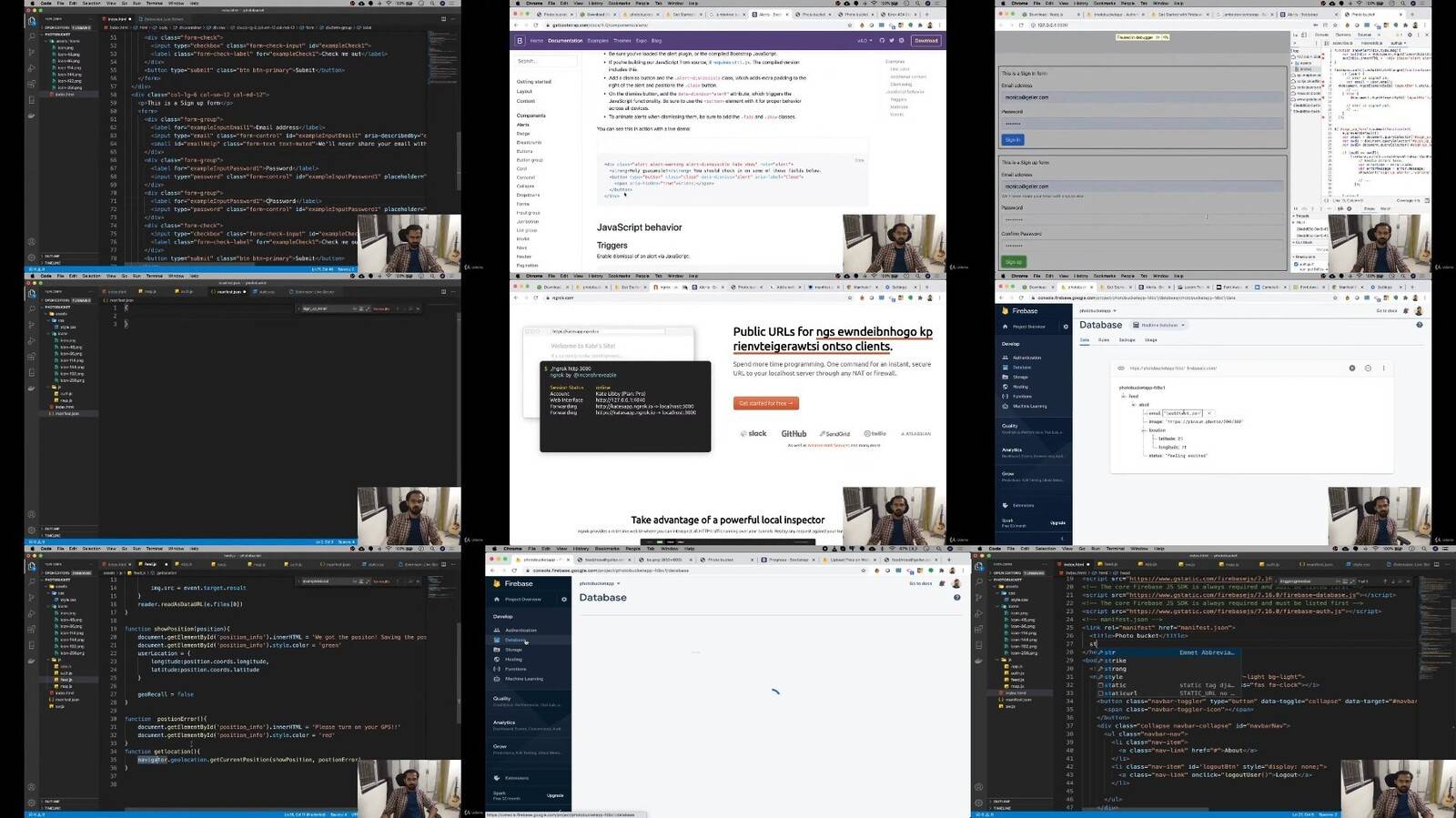The image size is (1456, 818).
Task: Switch to the Usage tab in Firebase Database
Action: point(1150,340)
